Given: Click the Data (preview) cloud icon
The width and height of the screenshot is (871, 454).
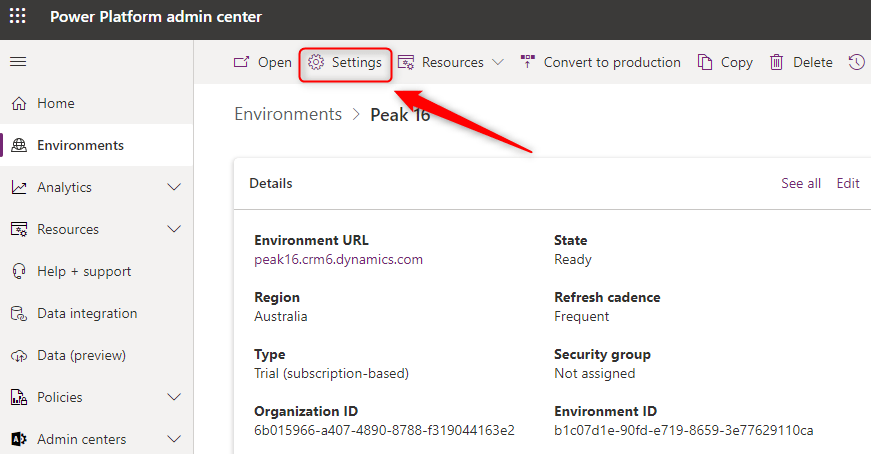Looking at the screenshot, I should [x=18, y=356].
